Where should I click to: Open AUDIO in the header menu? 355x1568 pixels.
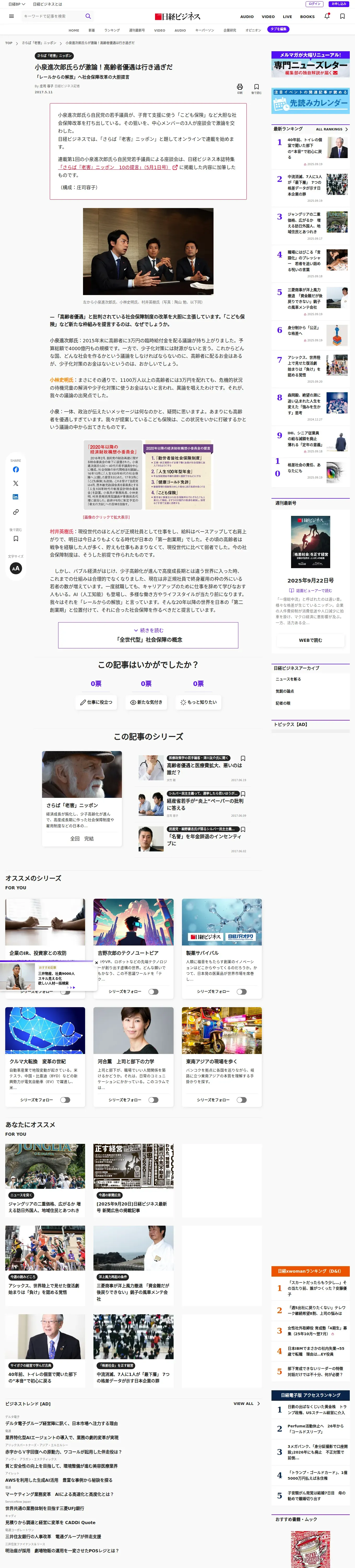pos(247,16)
